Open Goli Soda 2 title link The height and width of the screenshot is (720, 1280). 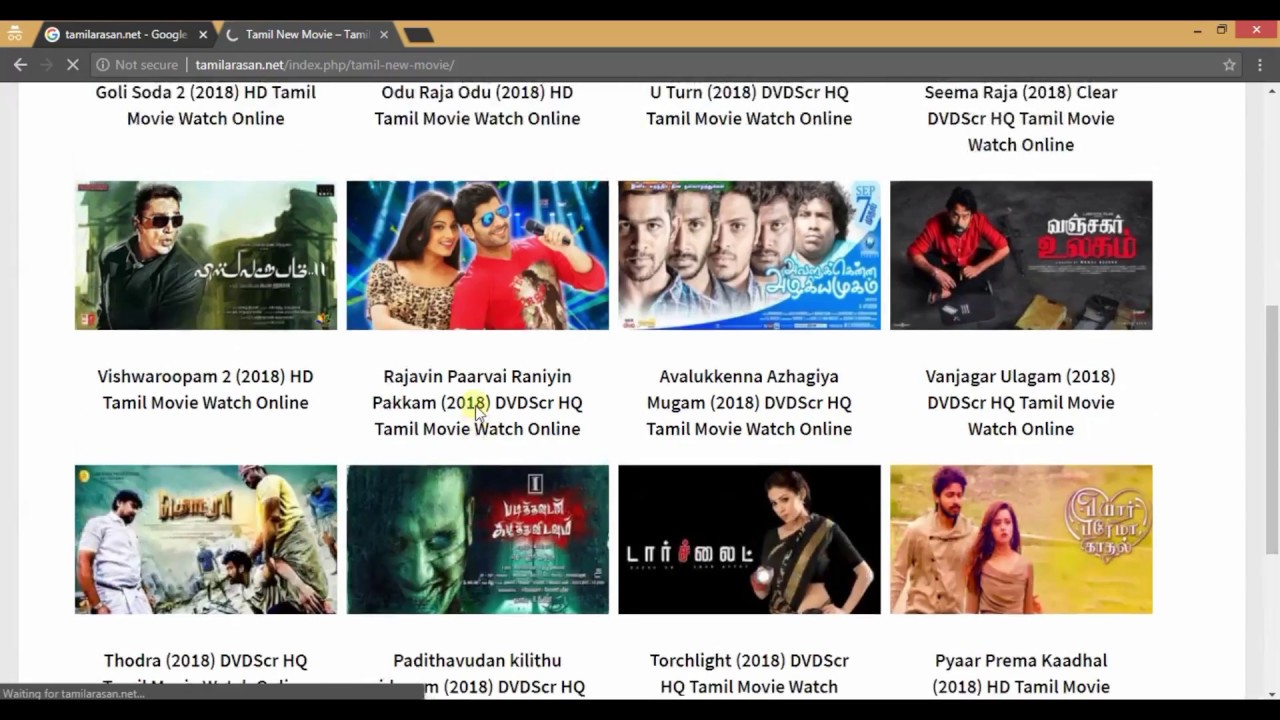coord(205,105)
